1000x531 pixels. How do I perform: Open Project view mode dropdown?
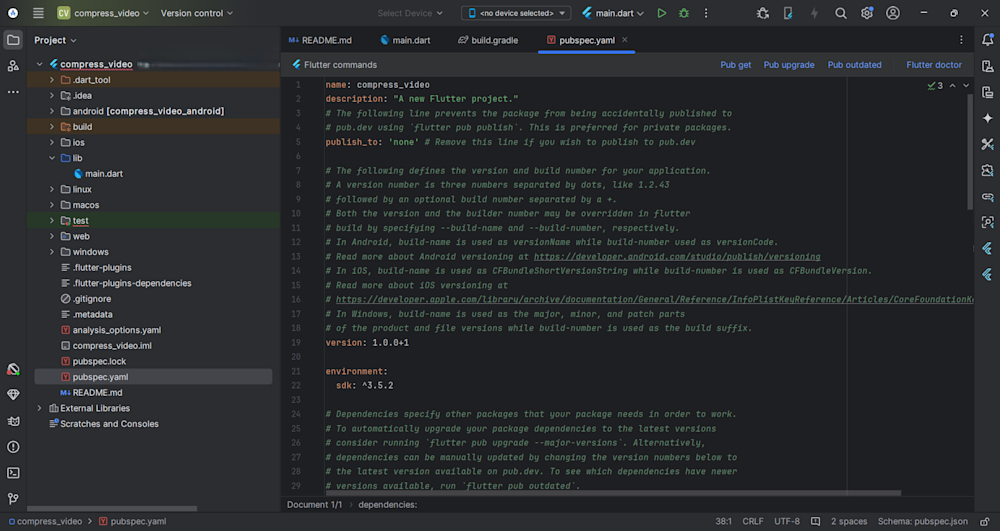55,40
